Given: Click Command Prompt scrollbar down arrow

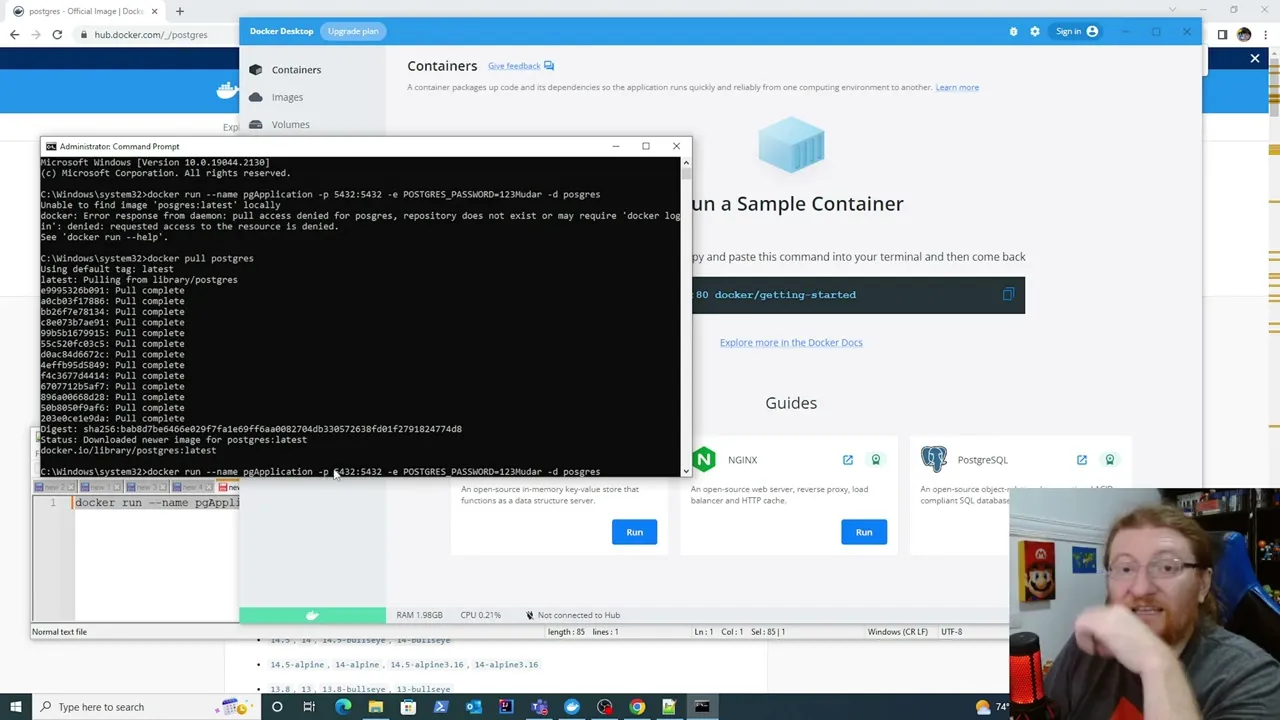Looking at the screenshot, I should [x=686, y=471].
